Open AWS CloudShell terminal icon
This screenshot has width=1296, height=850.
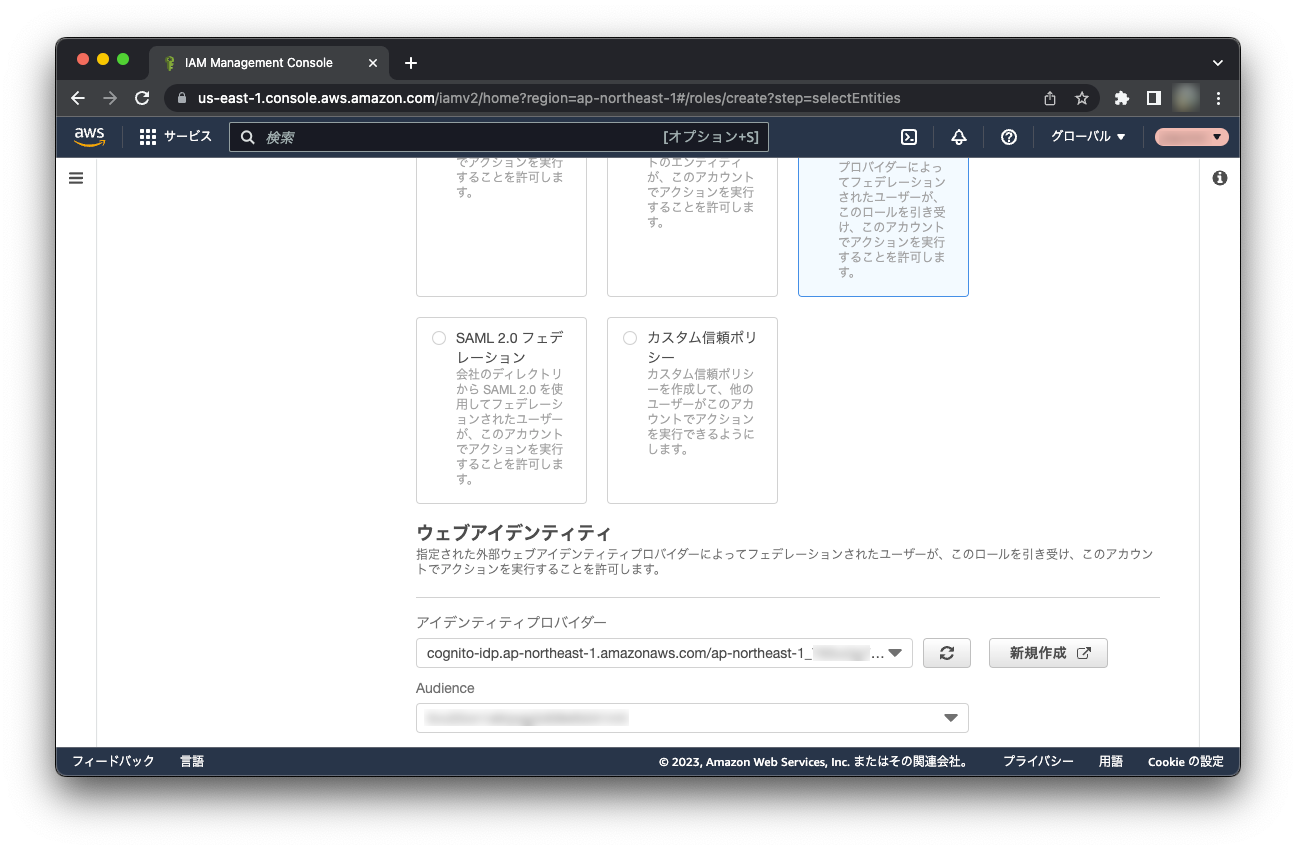909,137
